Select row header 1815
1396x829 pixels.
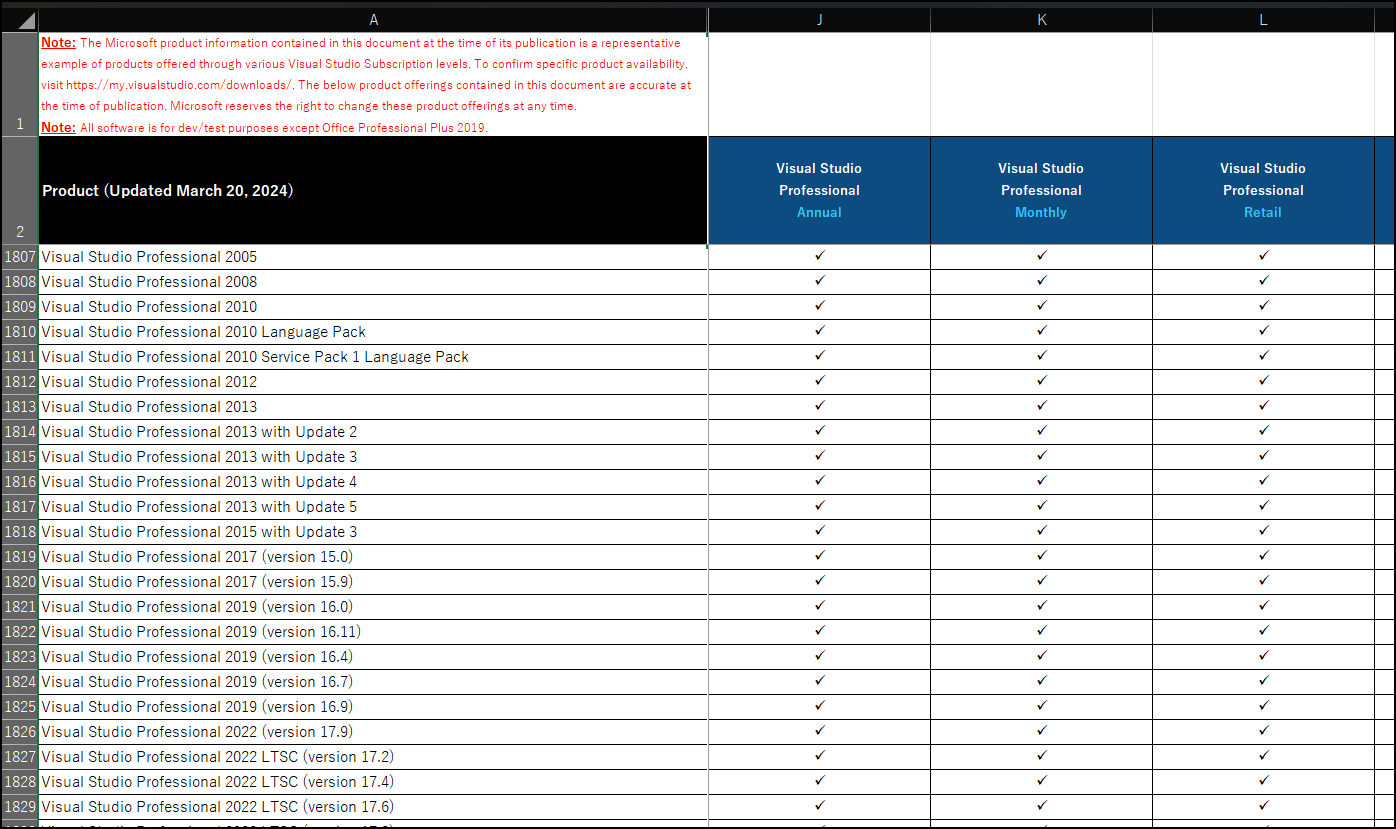tap(20, 457)
